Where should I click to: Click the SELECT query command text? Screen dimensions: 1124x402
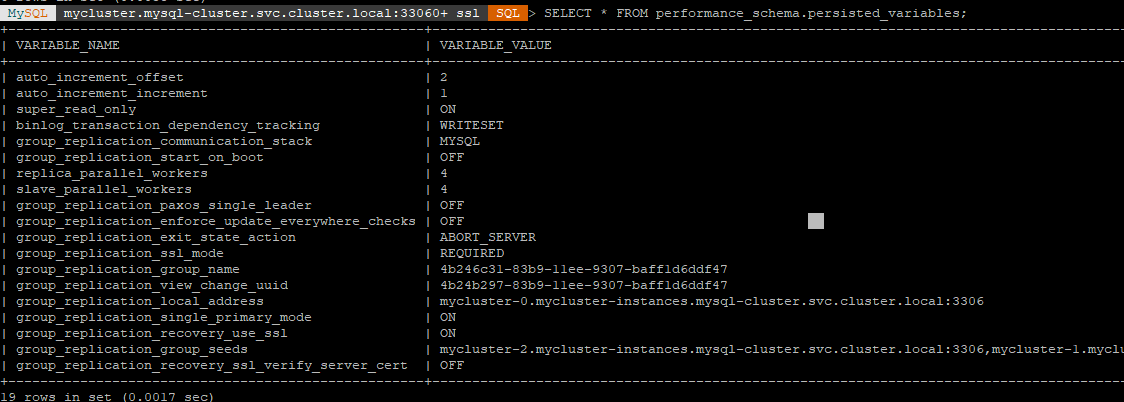click(755, 14)
